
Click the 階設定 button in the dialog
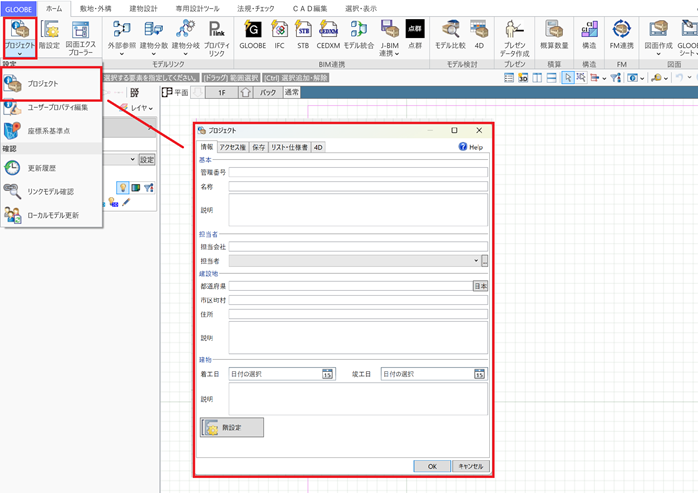(x=232, y=427)
